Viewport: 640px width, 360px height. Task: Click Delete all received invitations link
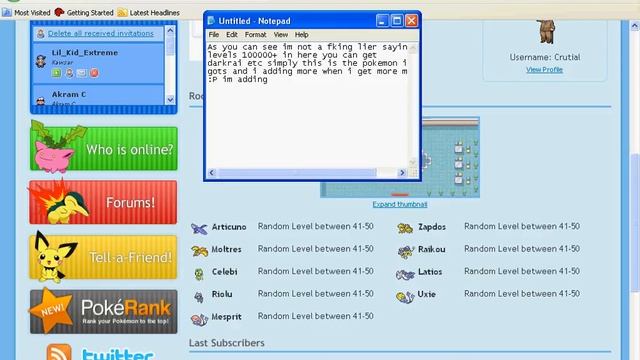tap(101, 33)
